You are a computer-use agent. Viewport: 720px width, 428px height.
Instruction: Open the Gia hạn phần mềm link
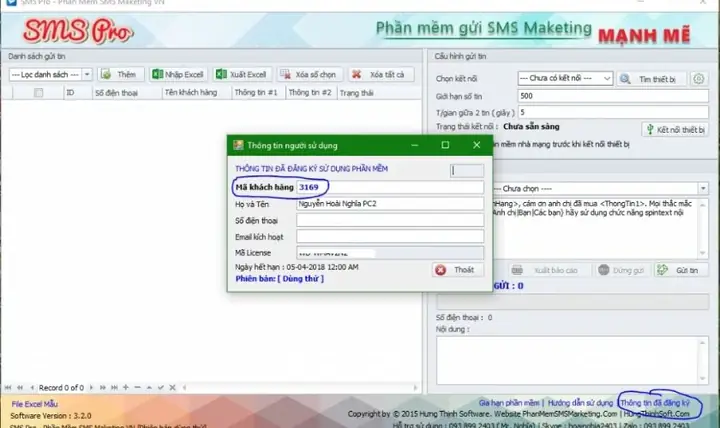click(x=509, y=403)
